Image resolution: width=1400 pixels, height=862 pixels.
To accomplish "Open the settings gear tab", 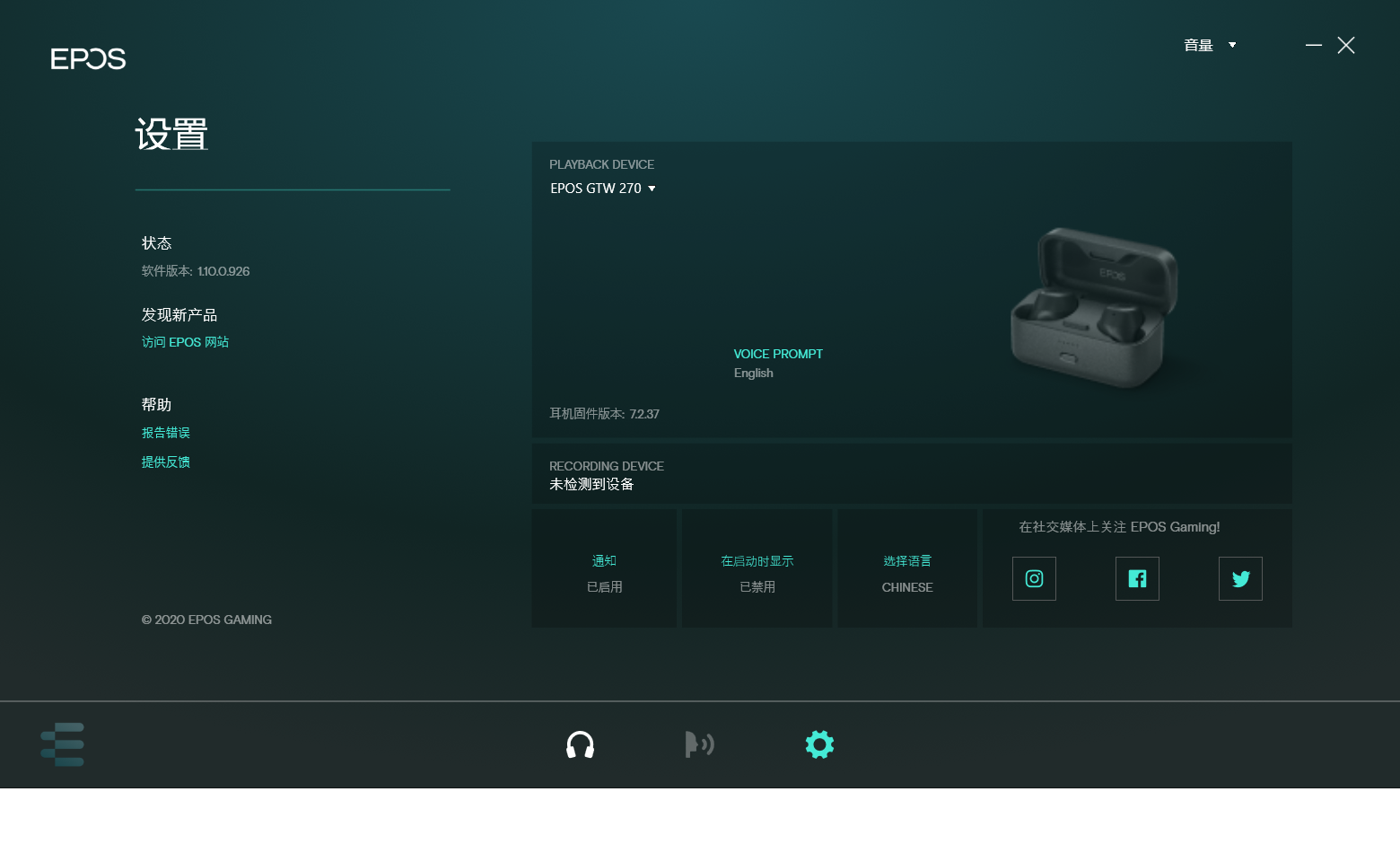I will (x=819, y=744).
